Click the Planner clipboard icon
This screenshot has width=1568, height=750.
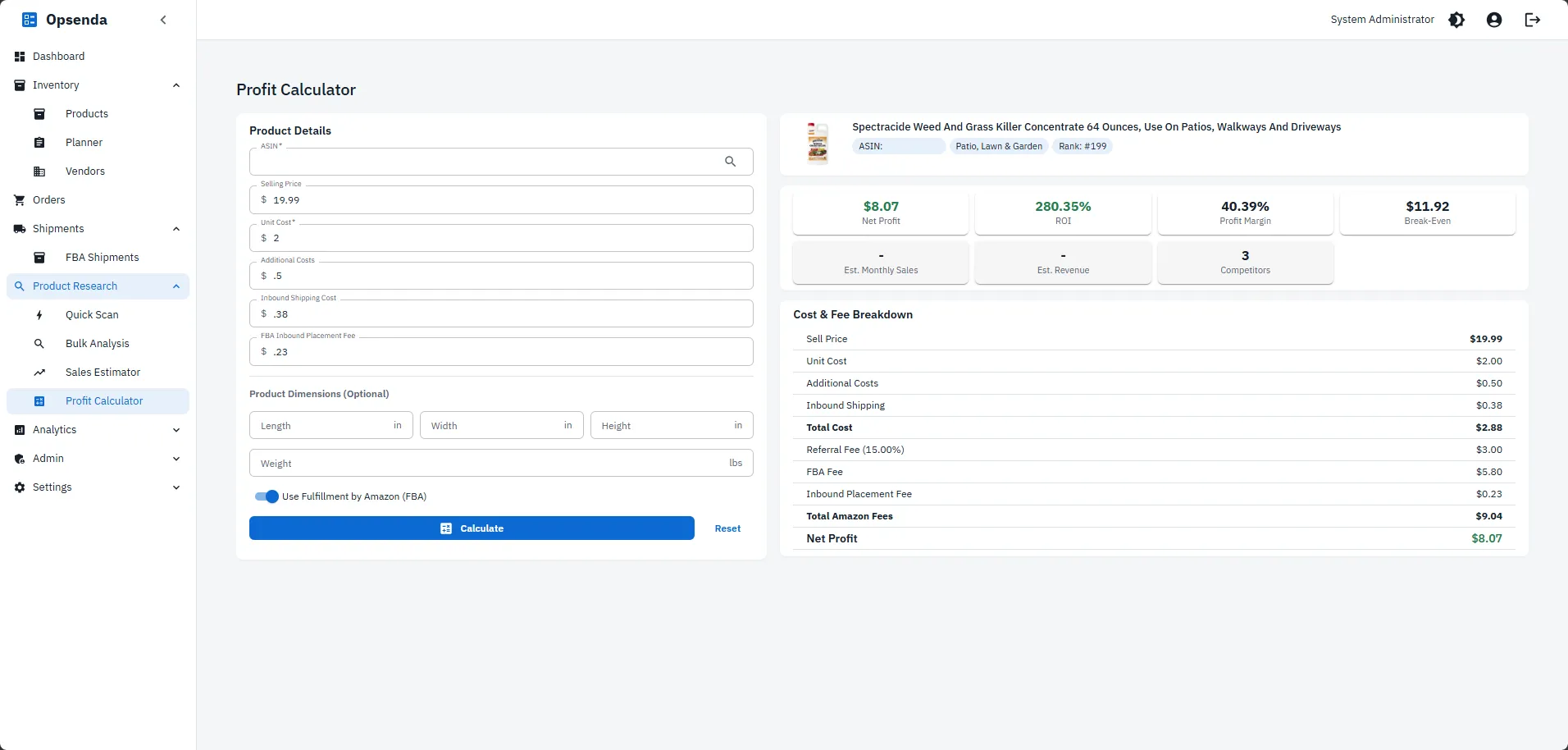coord(39,143)
